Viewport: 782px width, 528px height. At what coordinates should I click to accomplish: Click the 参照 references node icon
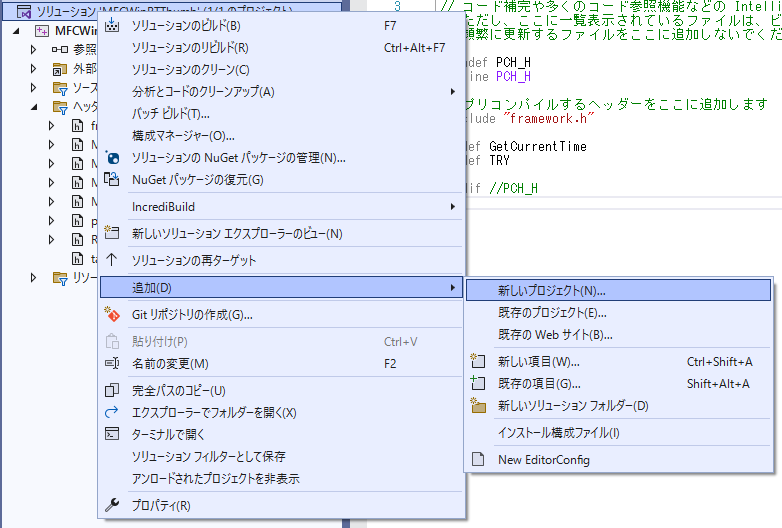pyautogui.click(x=60, y=49)
